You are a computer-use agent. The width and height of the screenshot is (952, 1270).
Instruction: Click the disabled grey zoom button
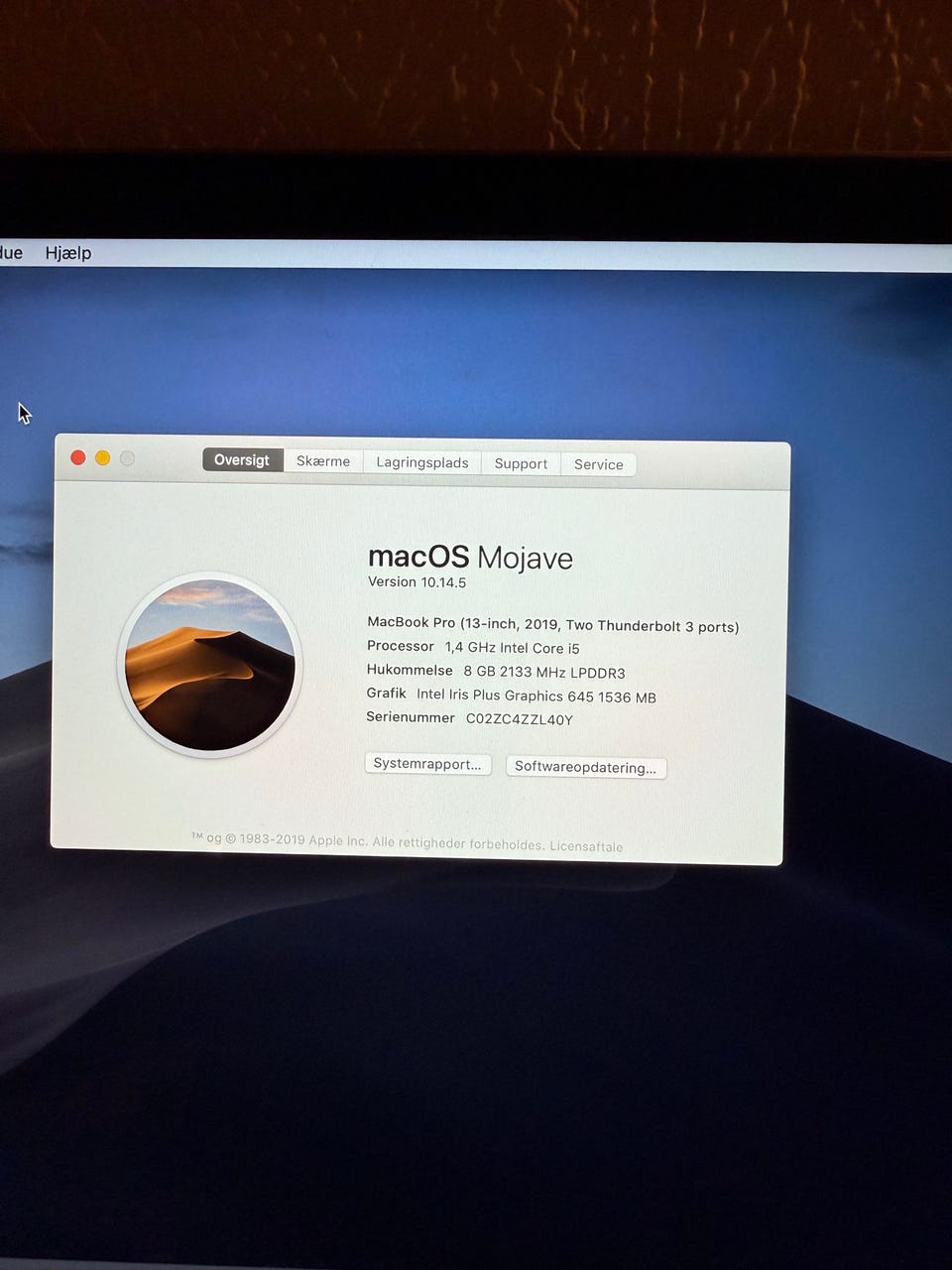click(127, 458)
